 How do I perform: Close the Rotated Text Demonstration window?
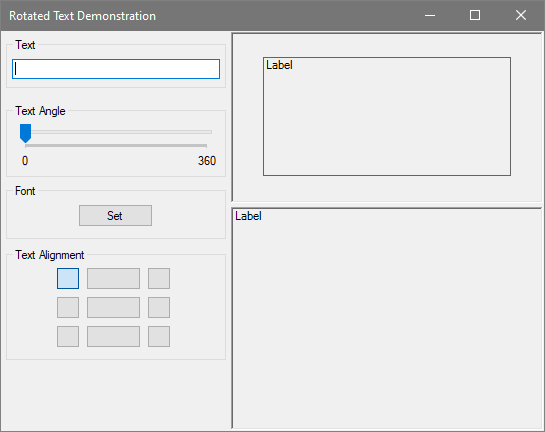pos(521,15)
